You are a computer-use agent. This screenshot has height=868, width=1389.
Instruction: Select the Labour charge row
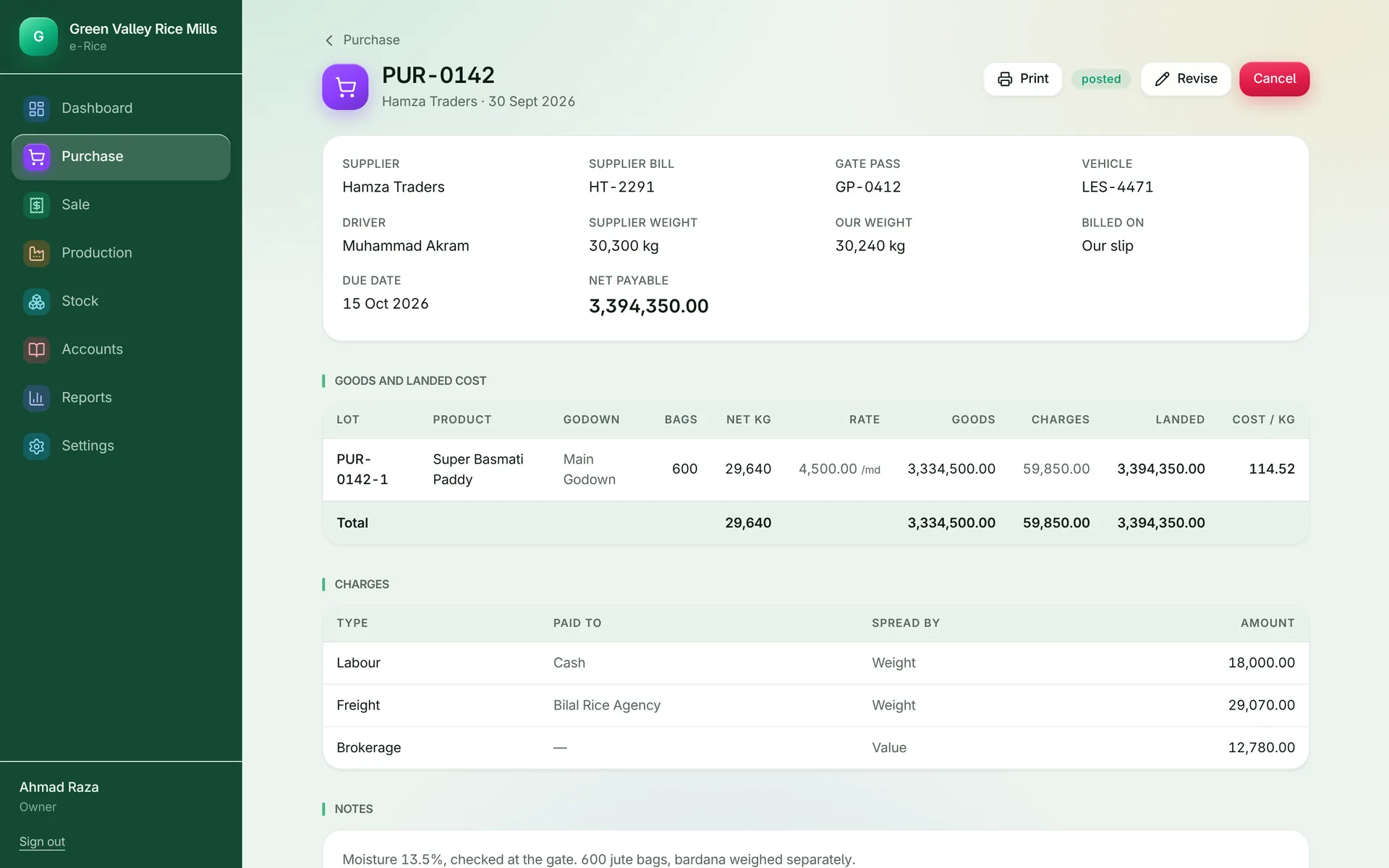click(x=815, y=663)
